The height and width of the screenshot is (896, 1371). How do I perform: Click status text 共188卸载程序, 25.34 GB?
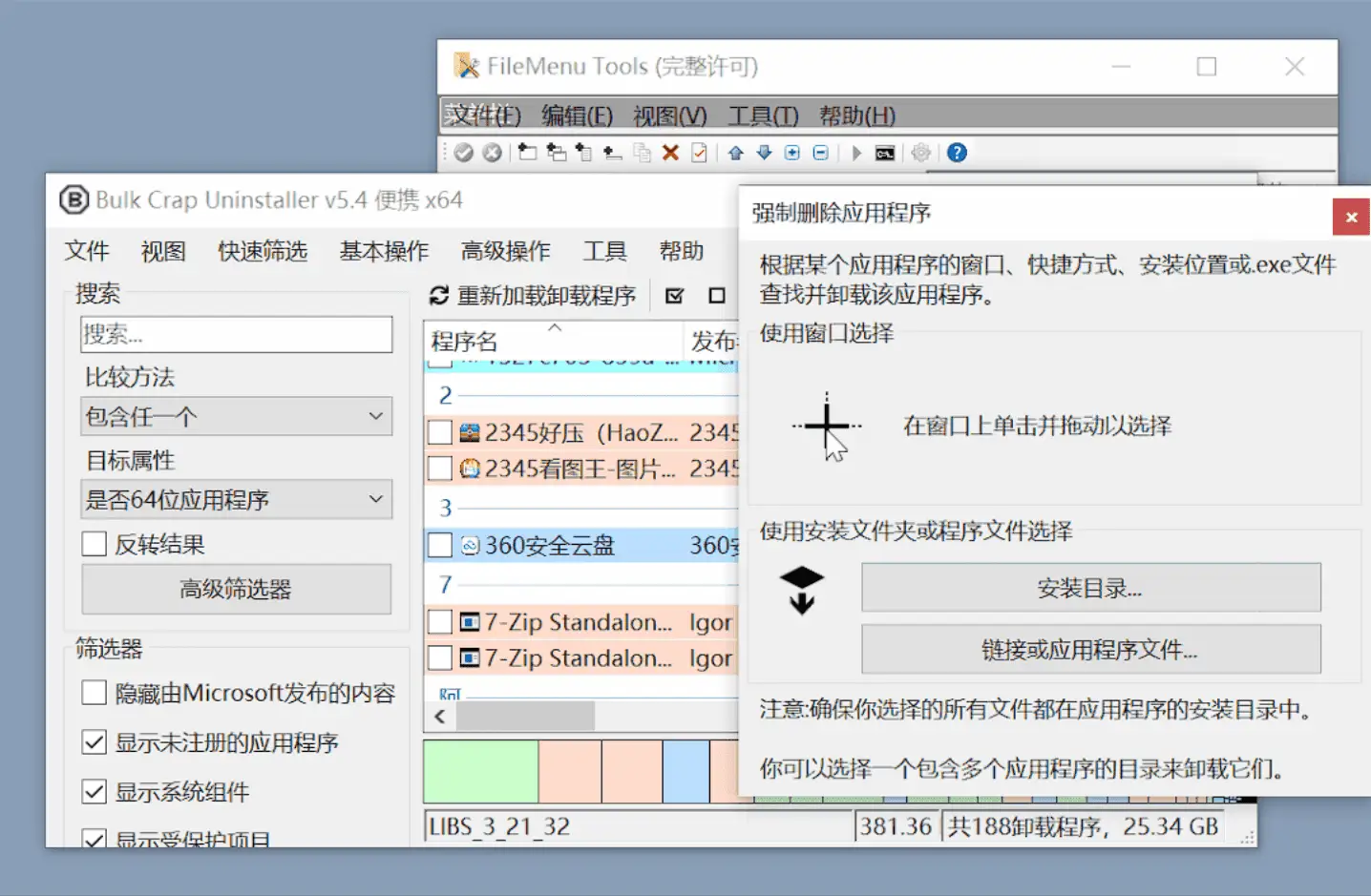[1084, 826]
